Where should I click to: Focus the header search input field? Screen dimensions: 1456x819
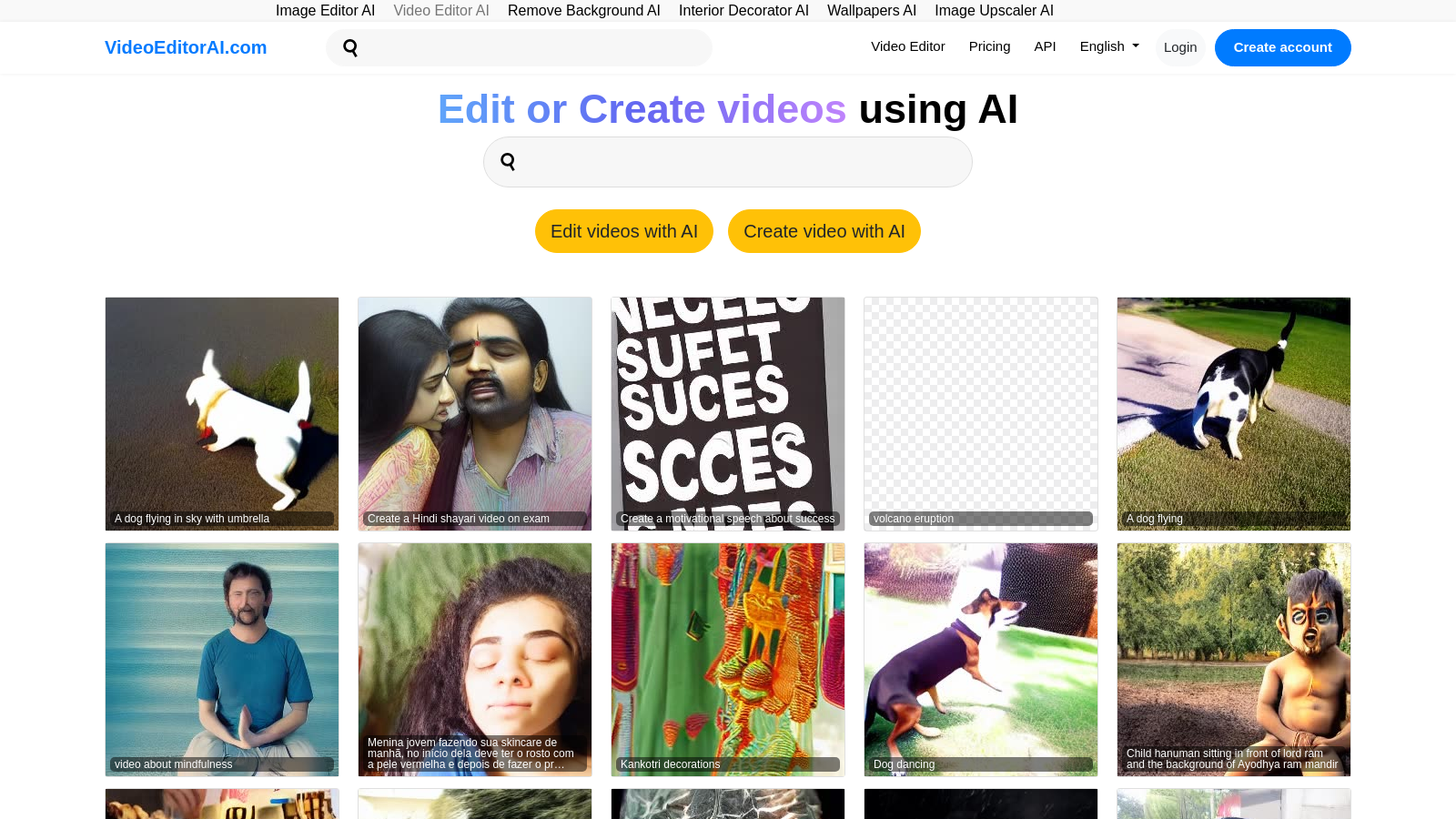(x=519, y=47)
